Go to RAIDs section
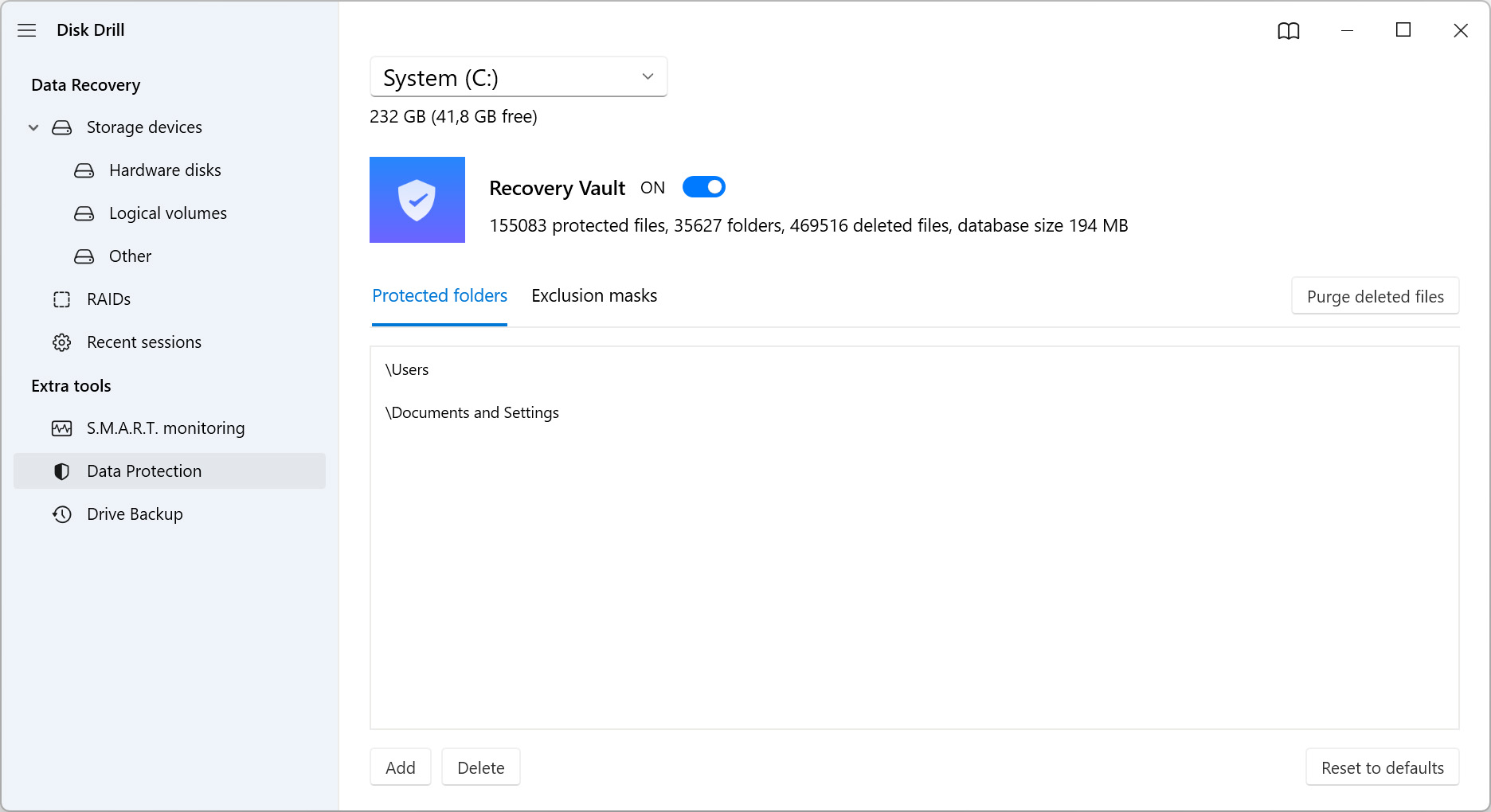 pos(170,299)
